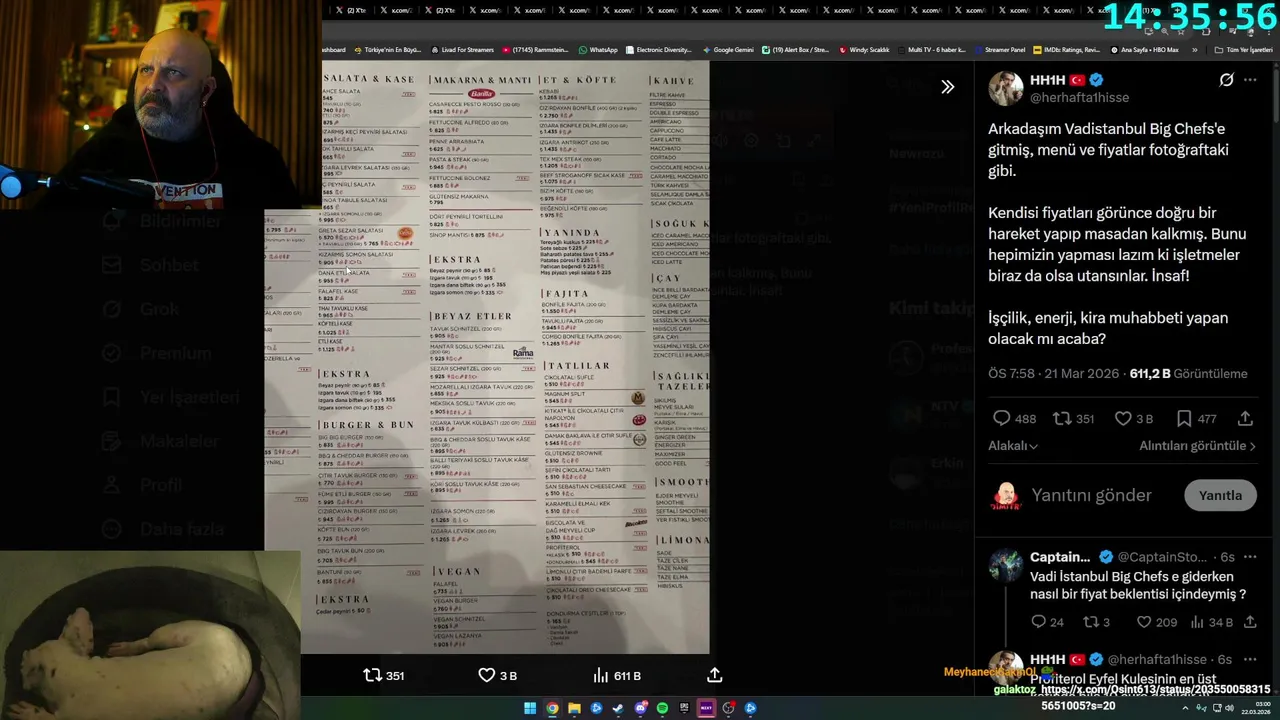Open @herhafta1hisse handle link
Image resolution: width=1280 pixels, height=720 pixels.
click(x=1079, y=97)
